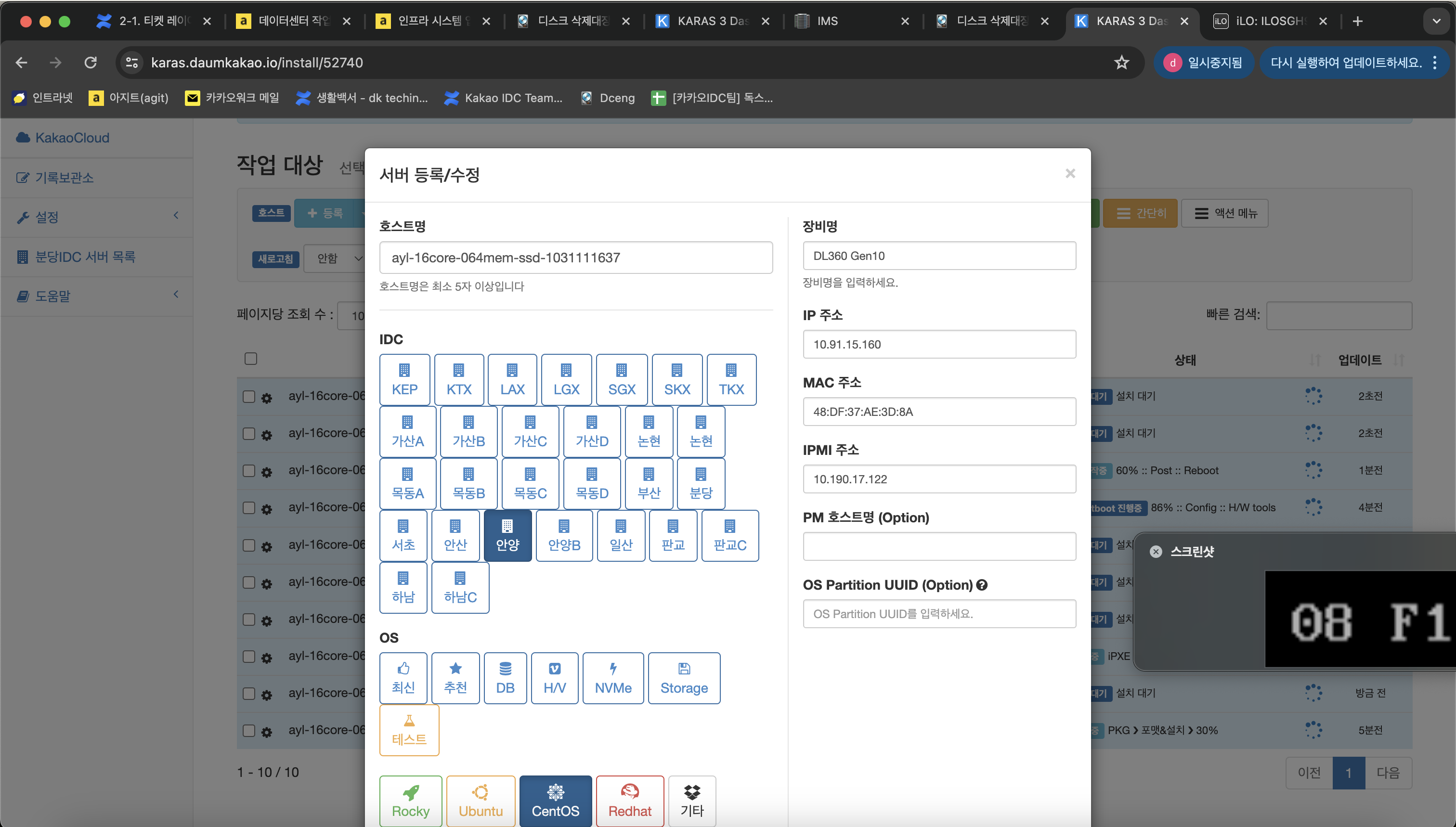Open the tab list chevron in Chrome

(1436, 21)
